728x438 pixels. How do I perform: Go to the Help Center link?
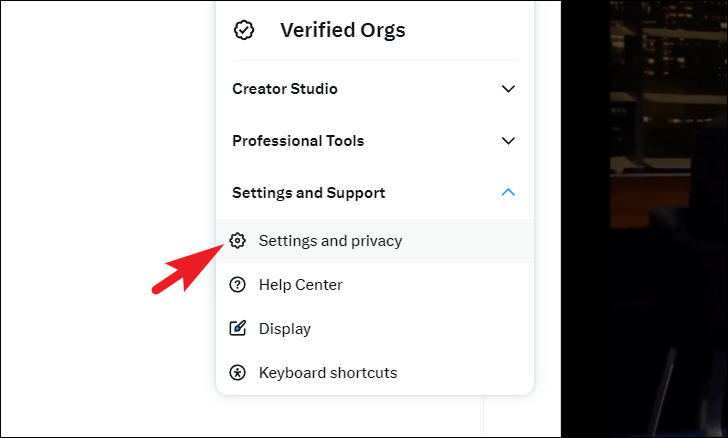tap(300, 285)
